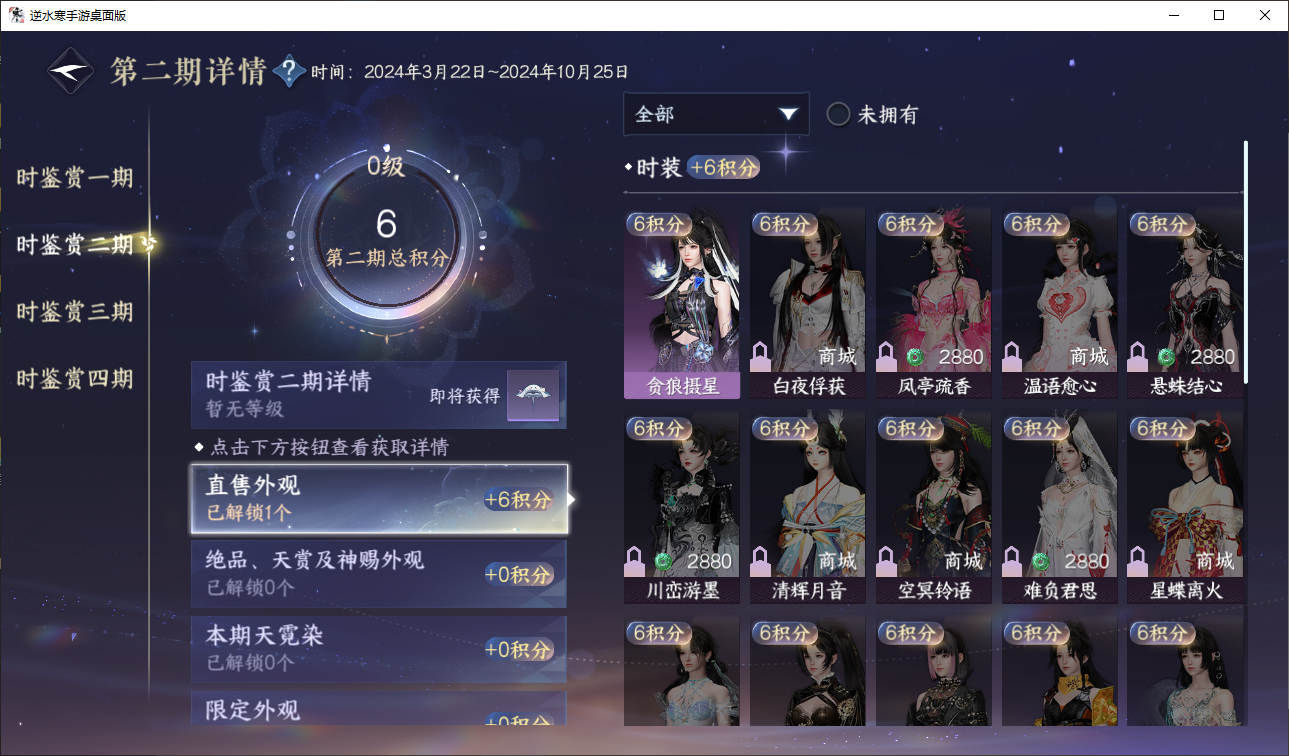1289x756 pixels.
Task: Switch to 时鉴赏三期 tab
Action: (x=75, y=311)
